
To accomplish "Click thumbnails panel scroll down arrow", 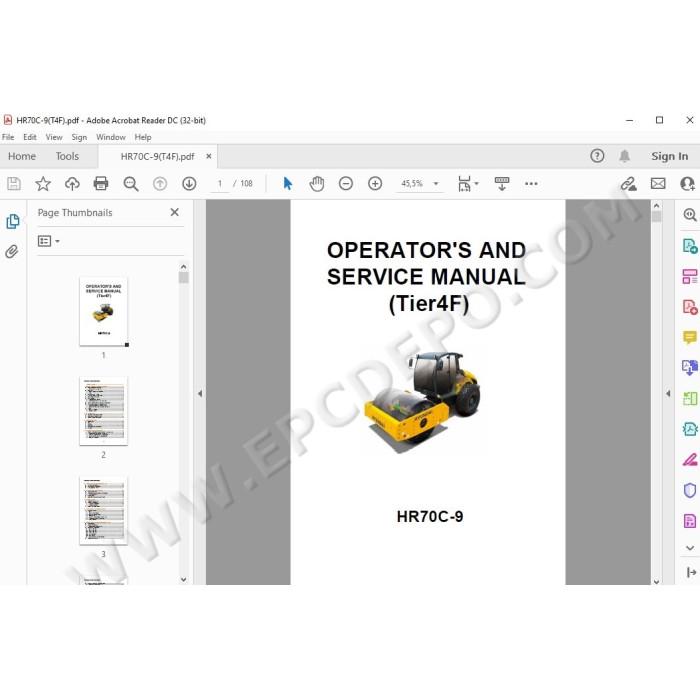I will 183,579.
